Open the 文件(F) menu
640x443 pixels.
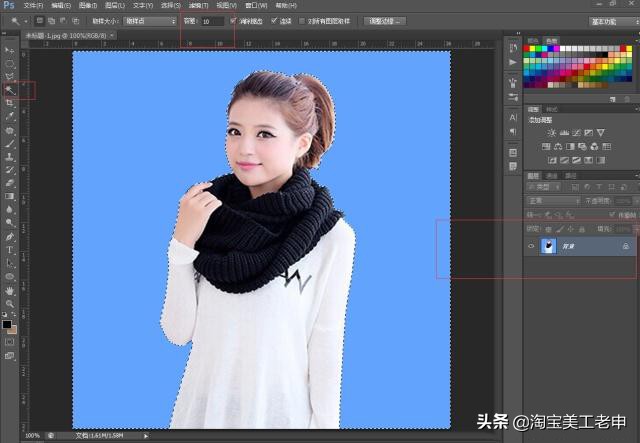click(33, 5)
